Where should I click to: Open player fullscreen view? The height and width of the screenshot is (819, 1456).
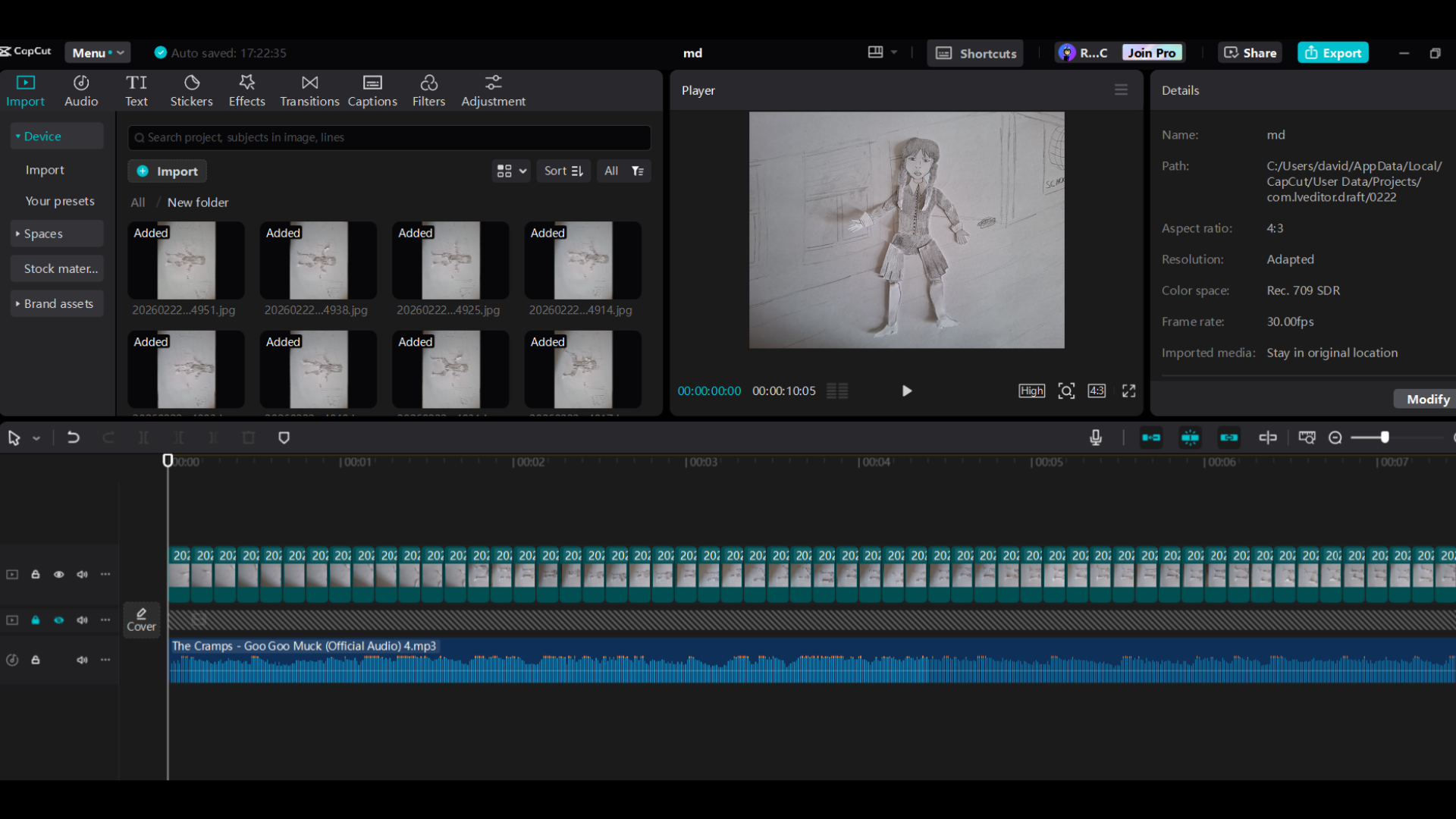(x=1128, y=391)
